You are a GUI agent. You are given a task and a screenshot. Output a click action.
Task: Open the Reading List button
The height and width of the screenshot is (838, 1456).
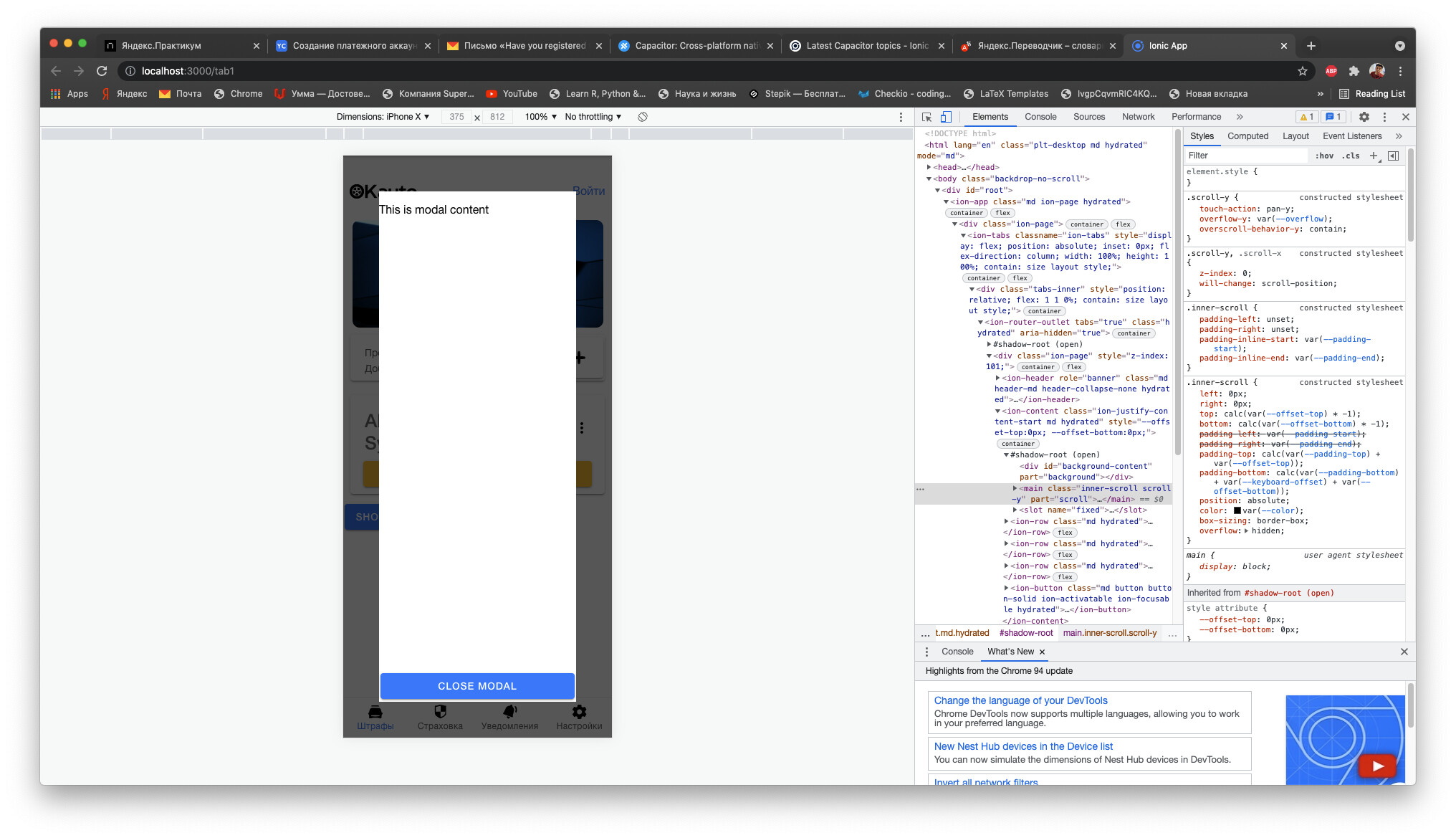coord(1372,94)
